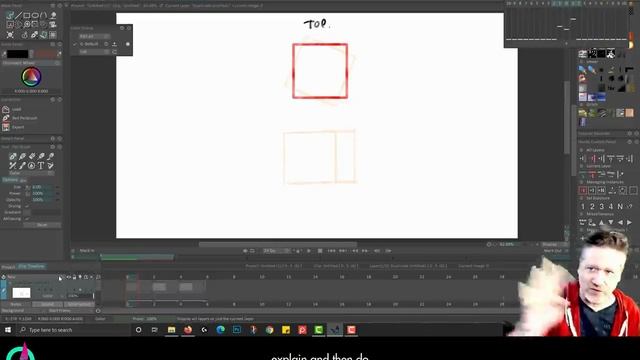This screenshot has width=640, height=360.
Task: Toggle the Default row checkmark
Action: point(75,44)
